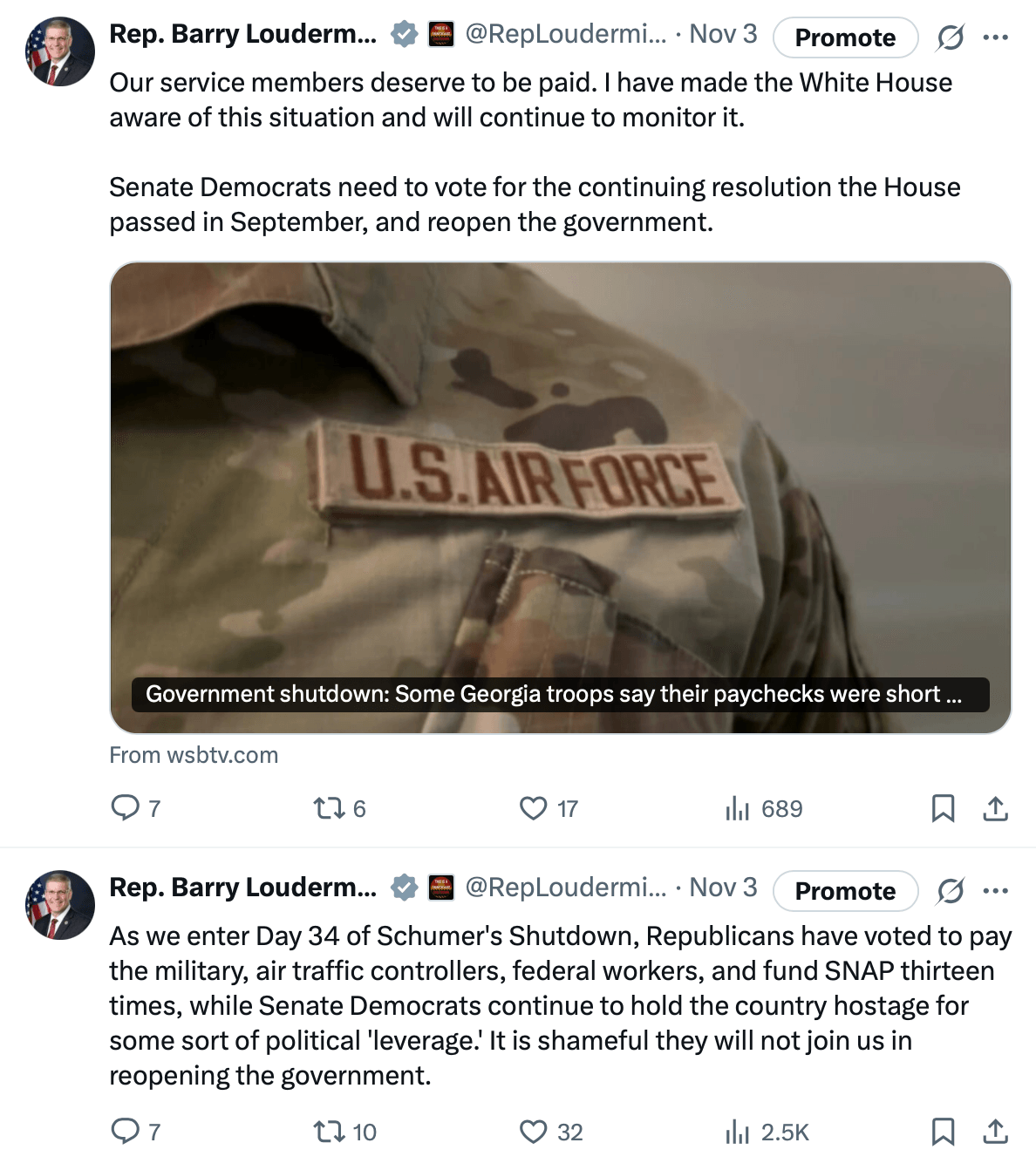Bookmark the Schumer's Shutdown tweet
This screenshot has width=1036, height=1170.
tap(943, 1132)
